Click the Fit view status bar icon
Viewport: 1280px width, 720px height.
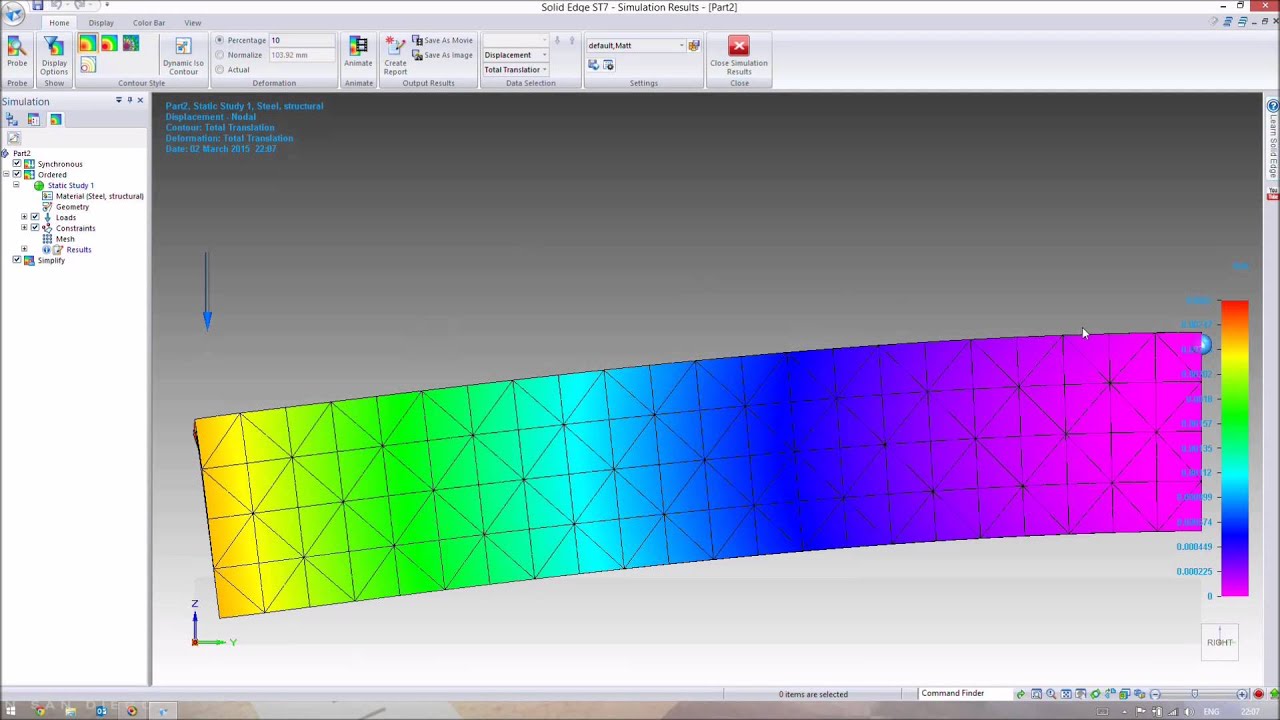point(1066,694)
